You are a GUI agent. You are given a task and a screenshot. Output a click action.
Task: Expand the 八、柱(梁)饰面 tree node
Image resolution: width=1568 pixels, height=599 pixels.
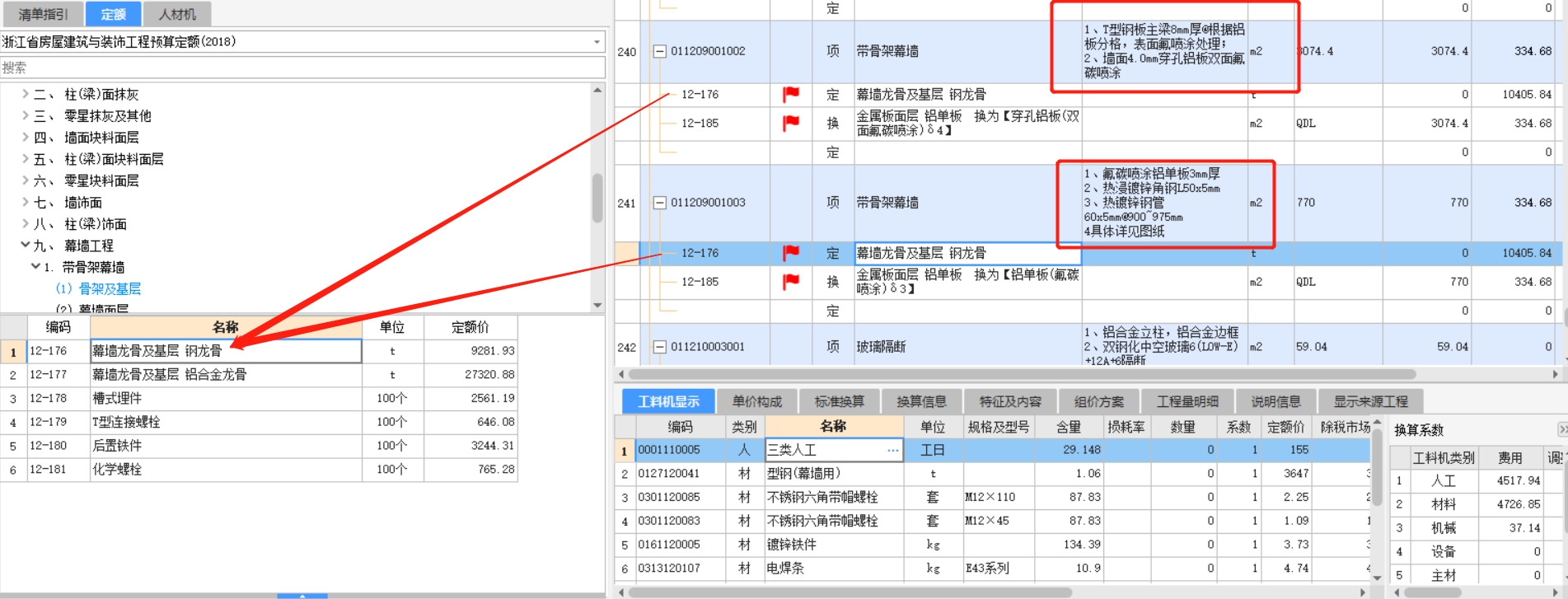26,223
